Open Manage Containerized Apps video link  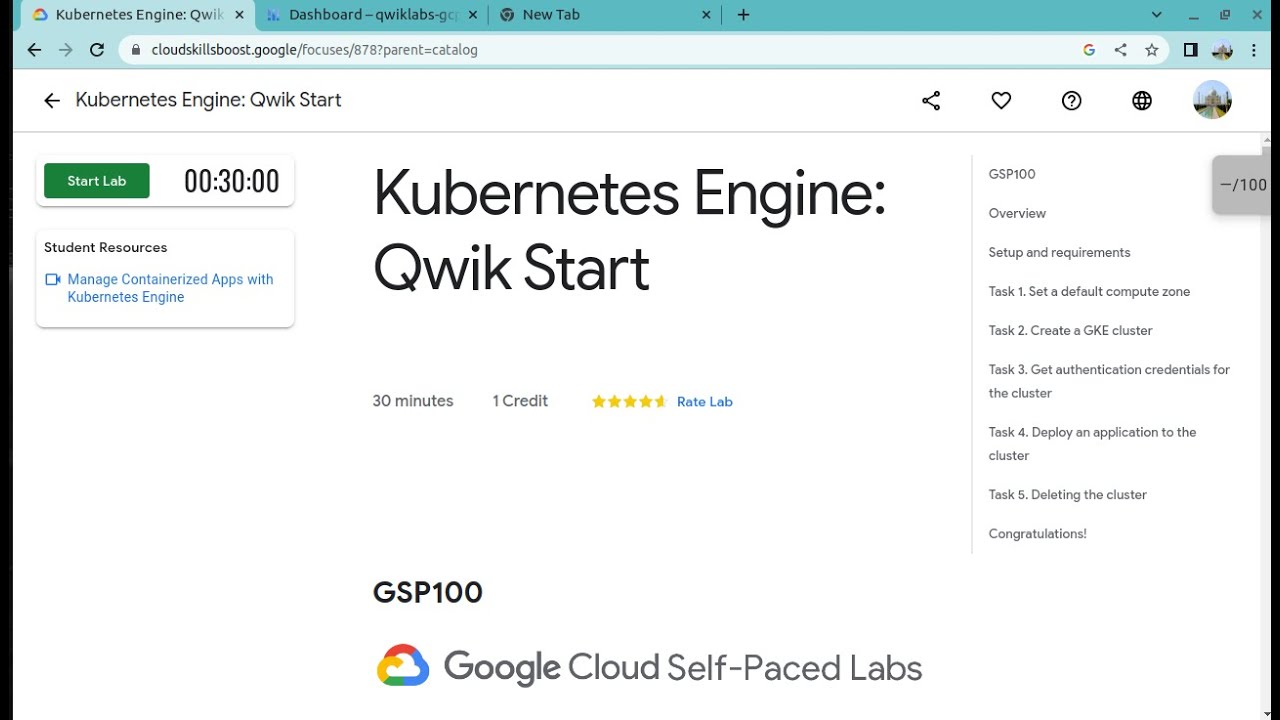click(170, 288)
